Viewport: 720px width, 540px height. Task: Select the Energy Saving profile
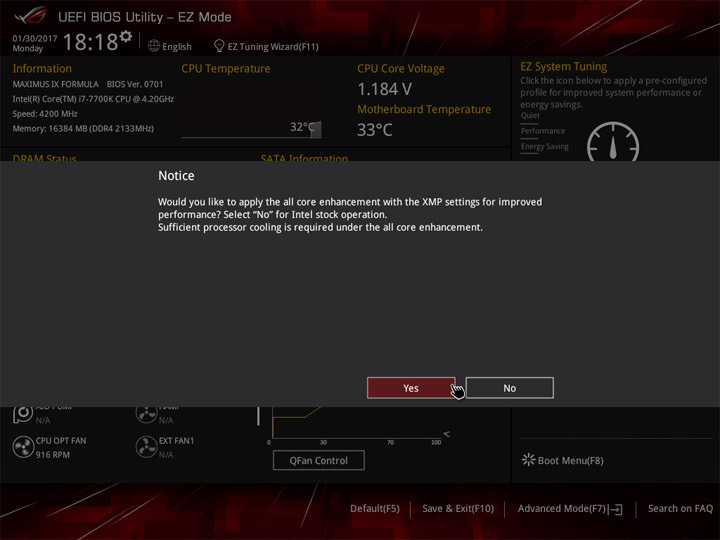545,146
